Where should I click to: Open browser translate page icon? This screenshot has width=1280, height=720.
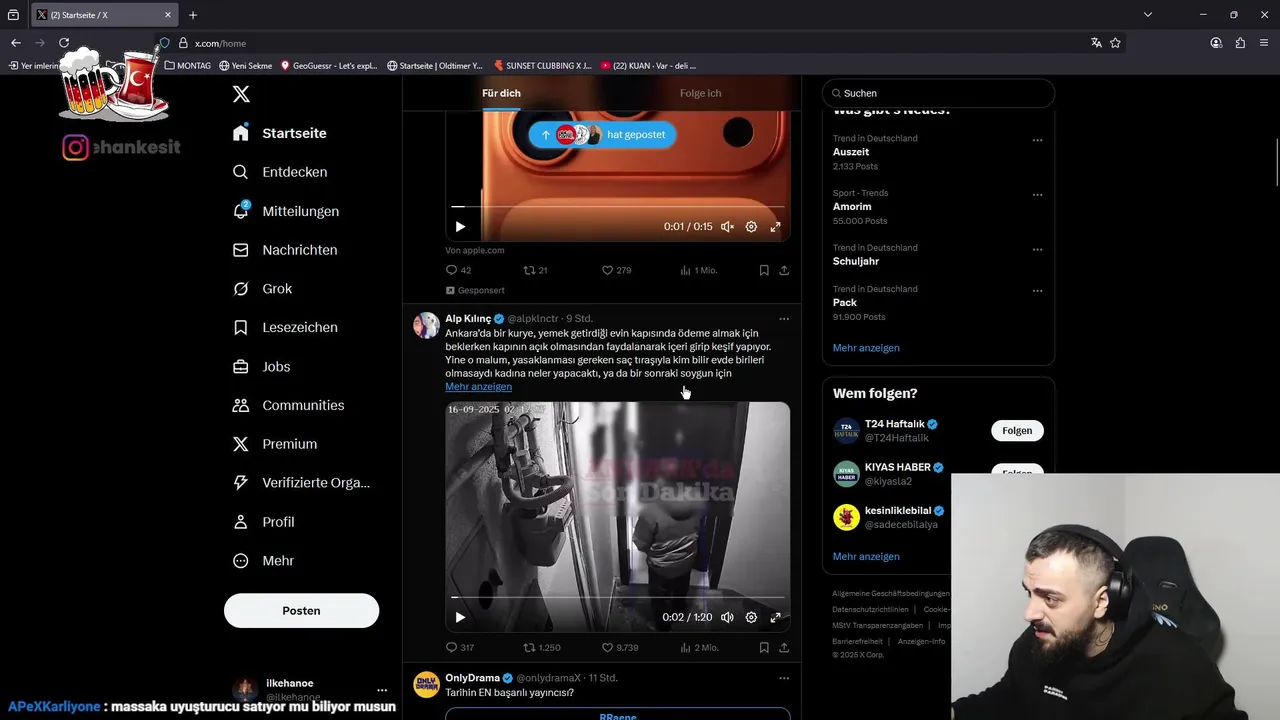[x=1096, y=43]
